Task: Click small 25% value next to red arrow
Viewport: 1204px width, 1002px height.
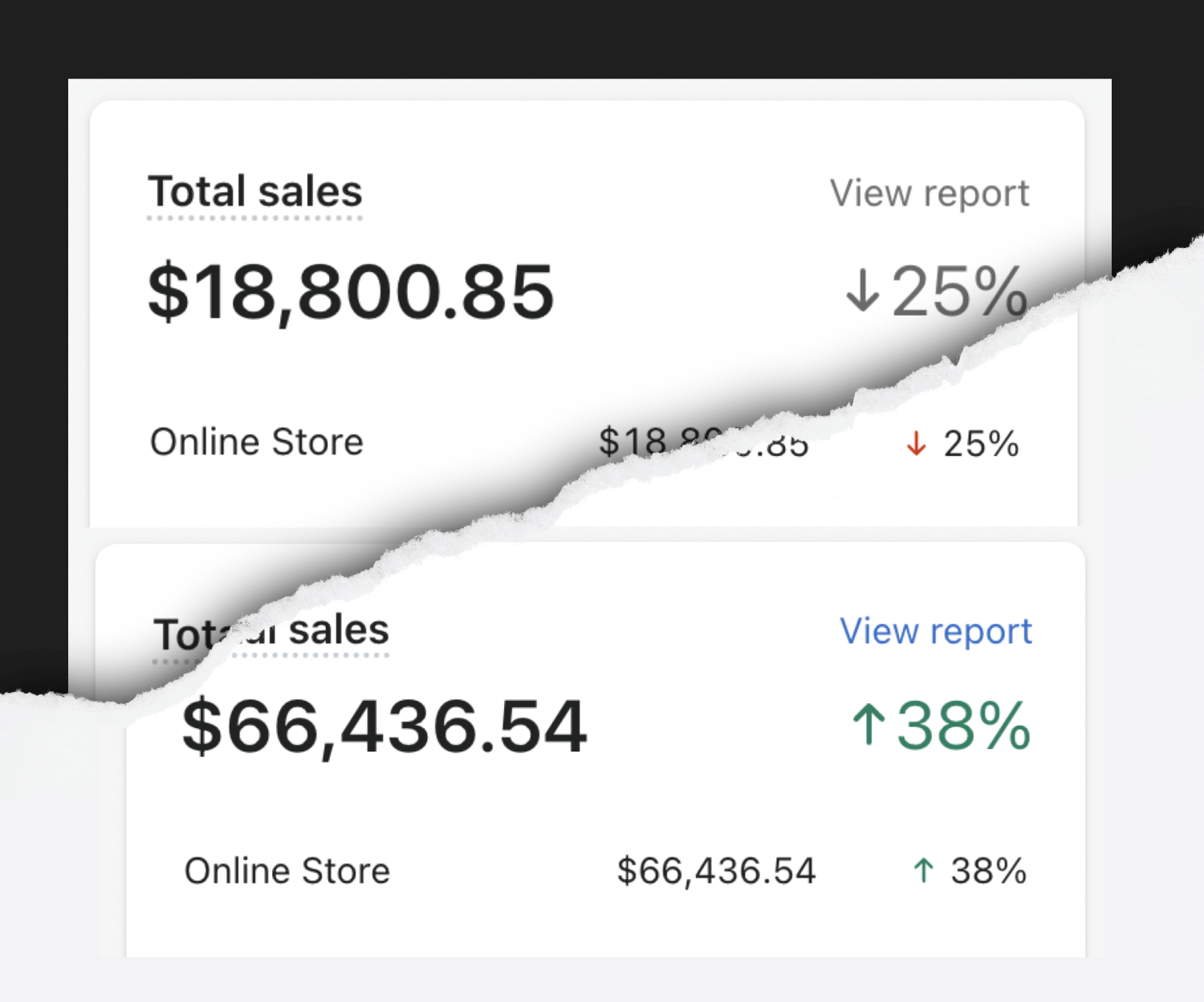Action: click(x=981, y=444)
